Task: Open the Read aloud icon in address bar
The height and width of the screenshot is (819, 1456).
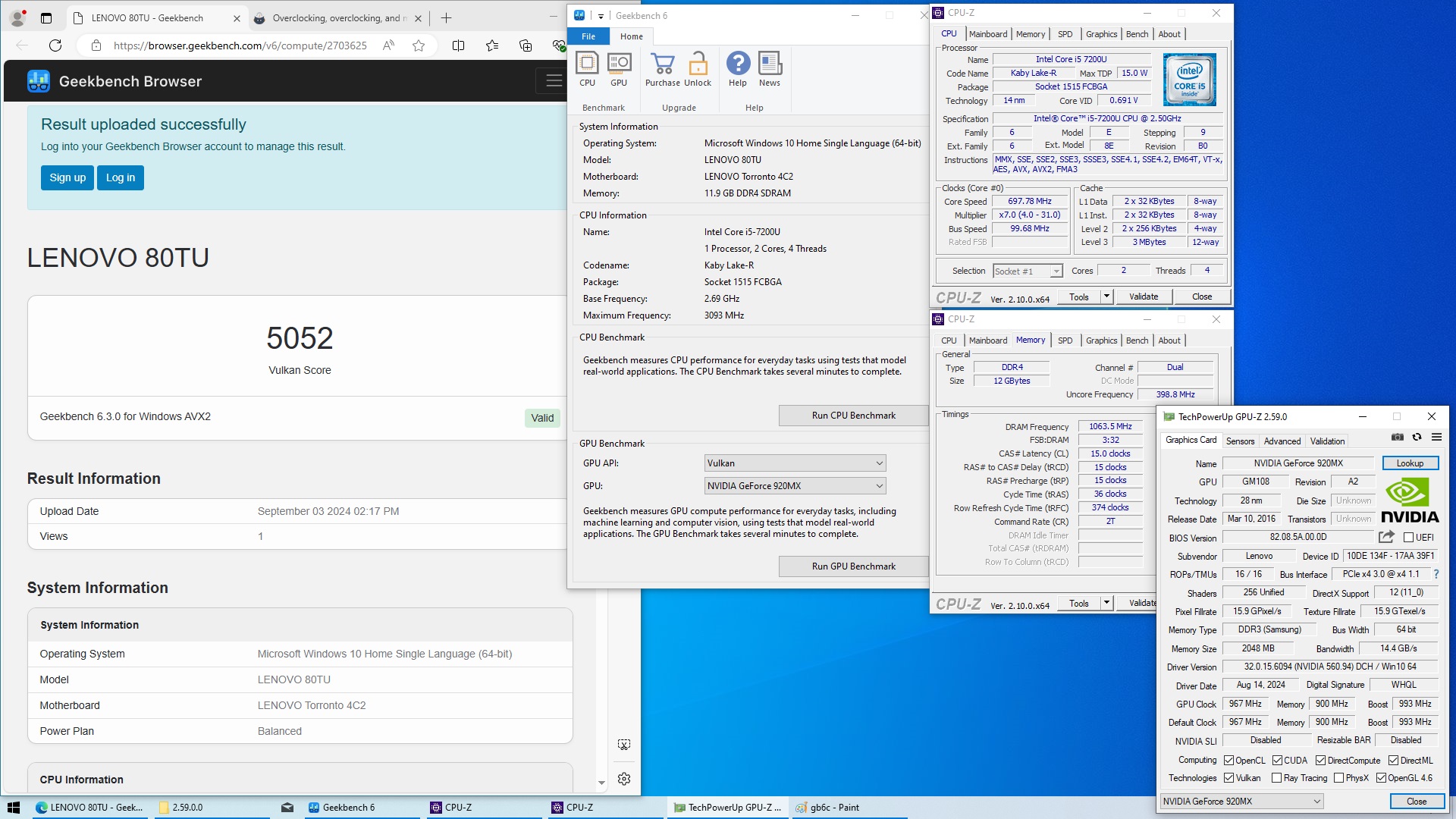Action: point(388,45)
